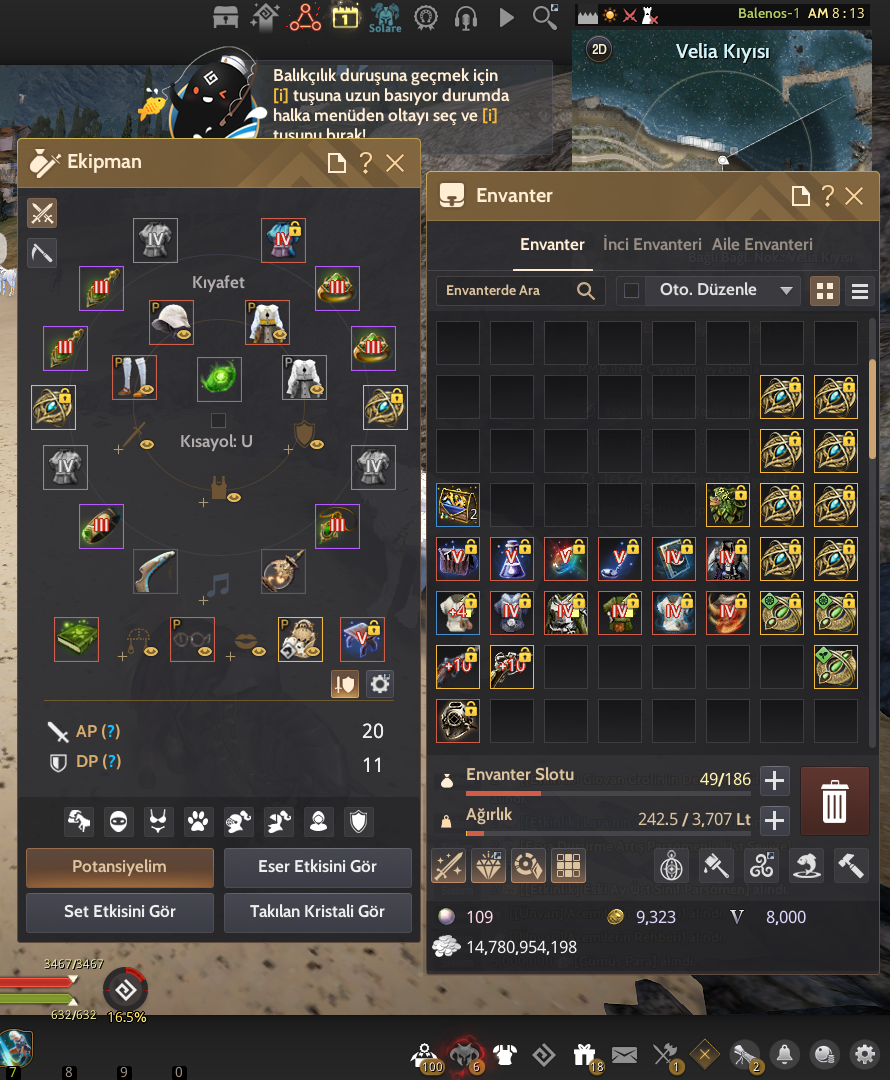Click Takılan Kristali Gör button

[317, 912]
